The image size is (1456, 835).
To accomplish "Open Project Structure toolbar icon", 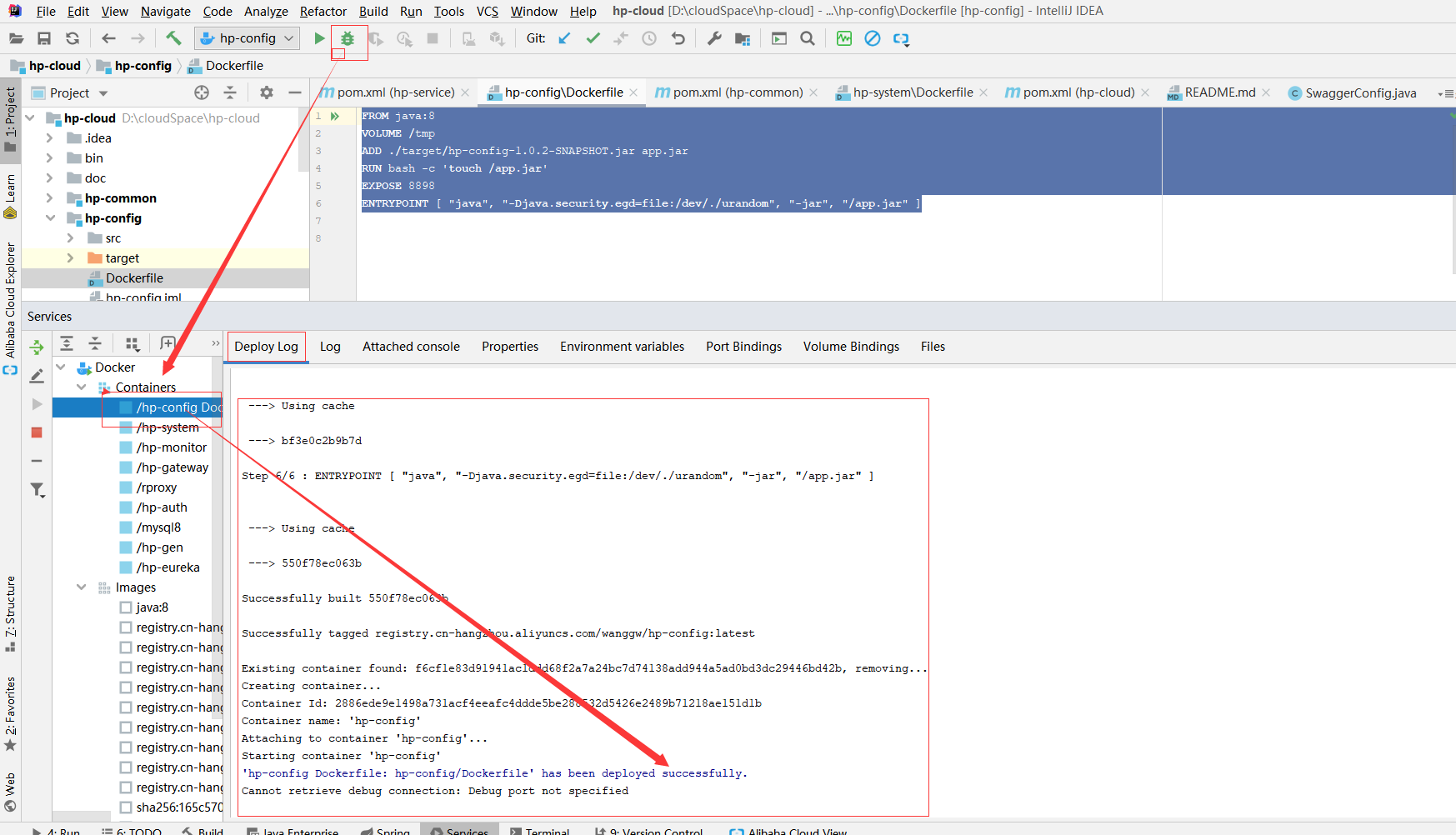I will pyautogui.click(x=743, y=38).
